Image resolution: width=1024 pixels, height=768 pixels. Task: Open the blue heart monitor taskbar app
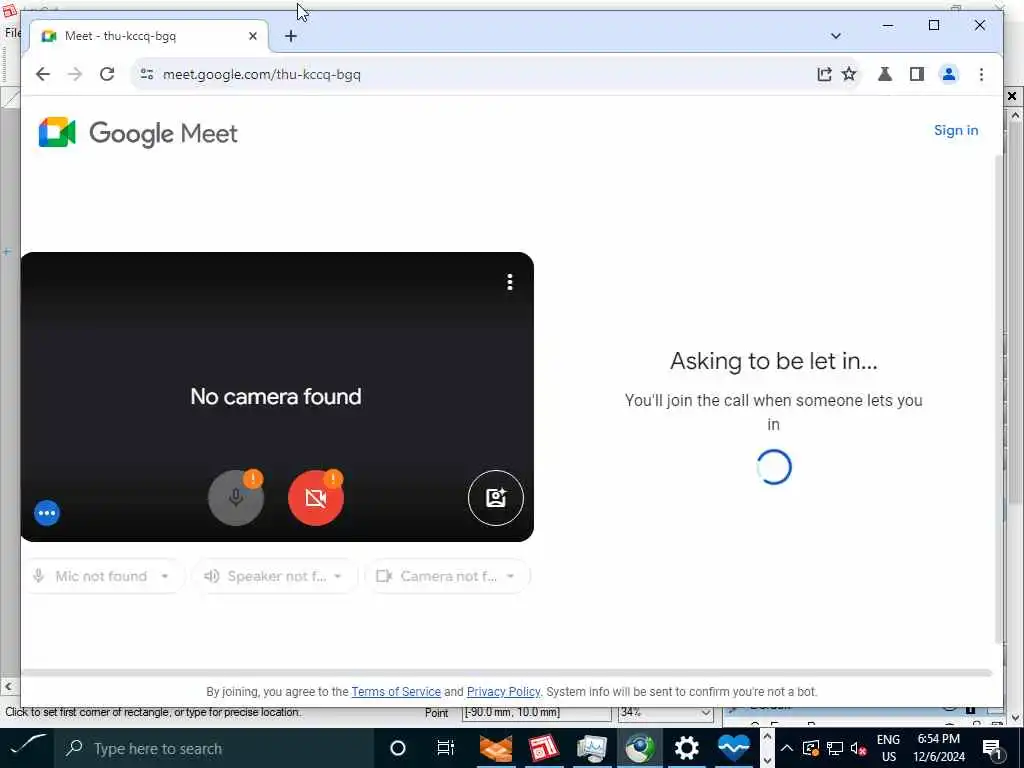point(734,748)
